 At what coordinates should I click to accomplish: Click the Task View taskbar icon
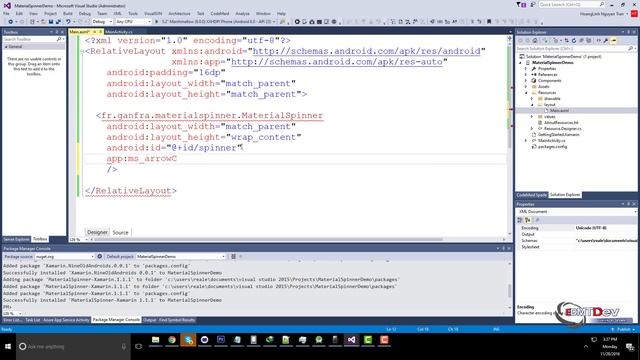click(x=139, y=347)
